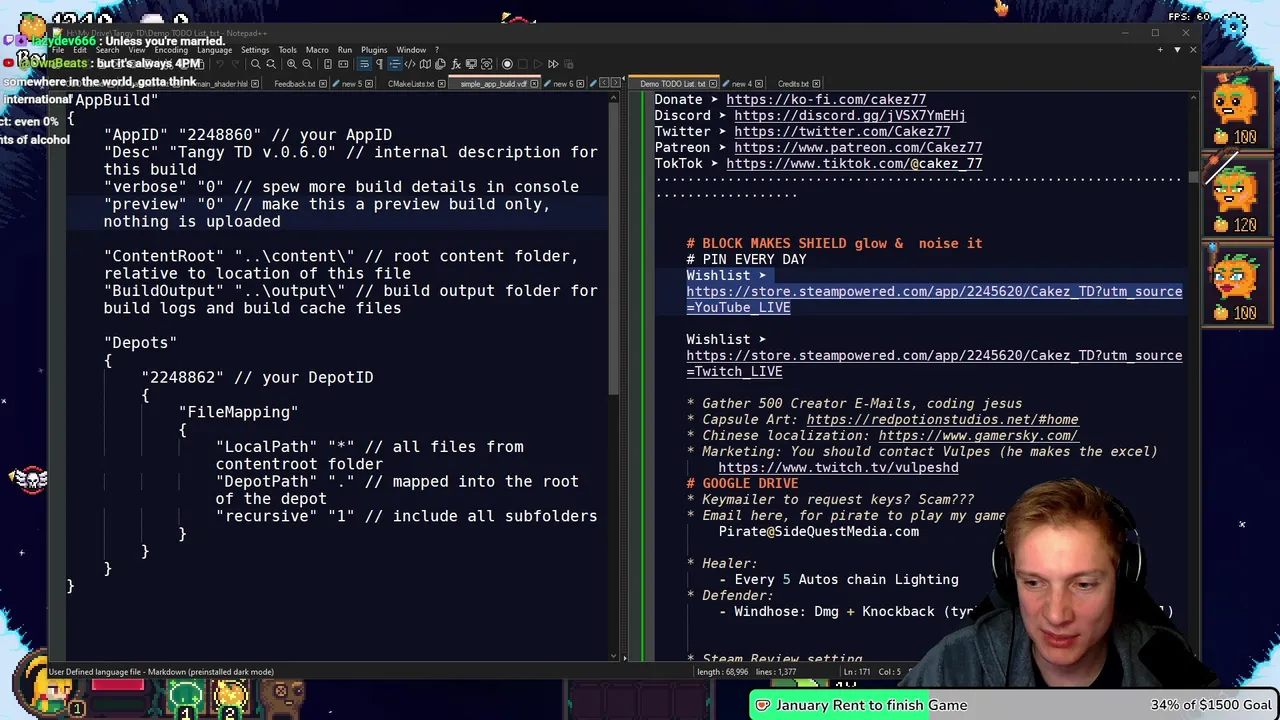Screen dimensions: 1280x720
Task: Select the Demo TODO List.txt tab
Action: pos(673,84)
